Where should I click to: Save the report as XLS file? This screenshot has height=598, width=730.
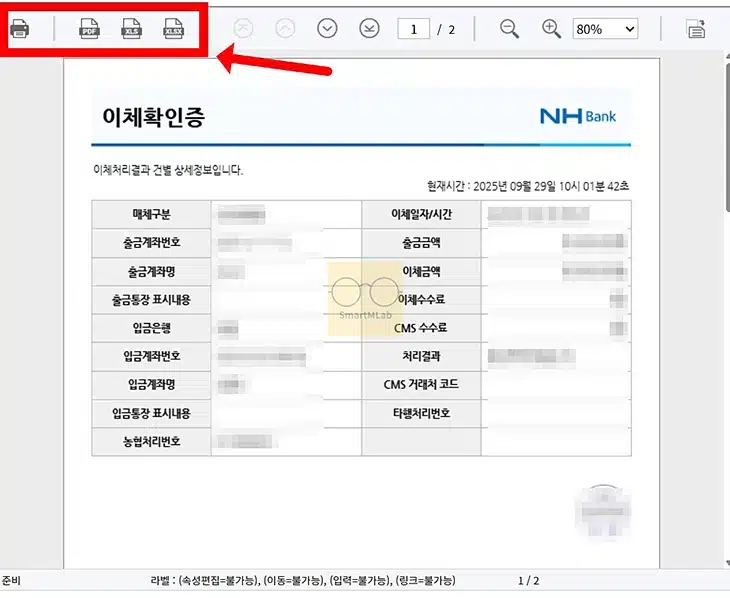point(131,30)
